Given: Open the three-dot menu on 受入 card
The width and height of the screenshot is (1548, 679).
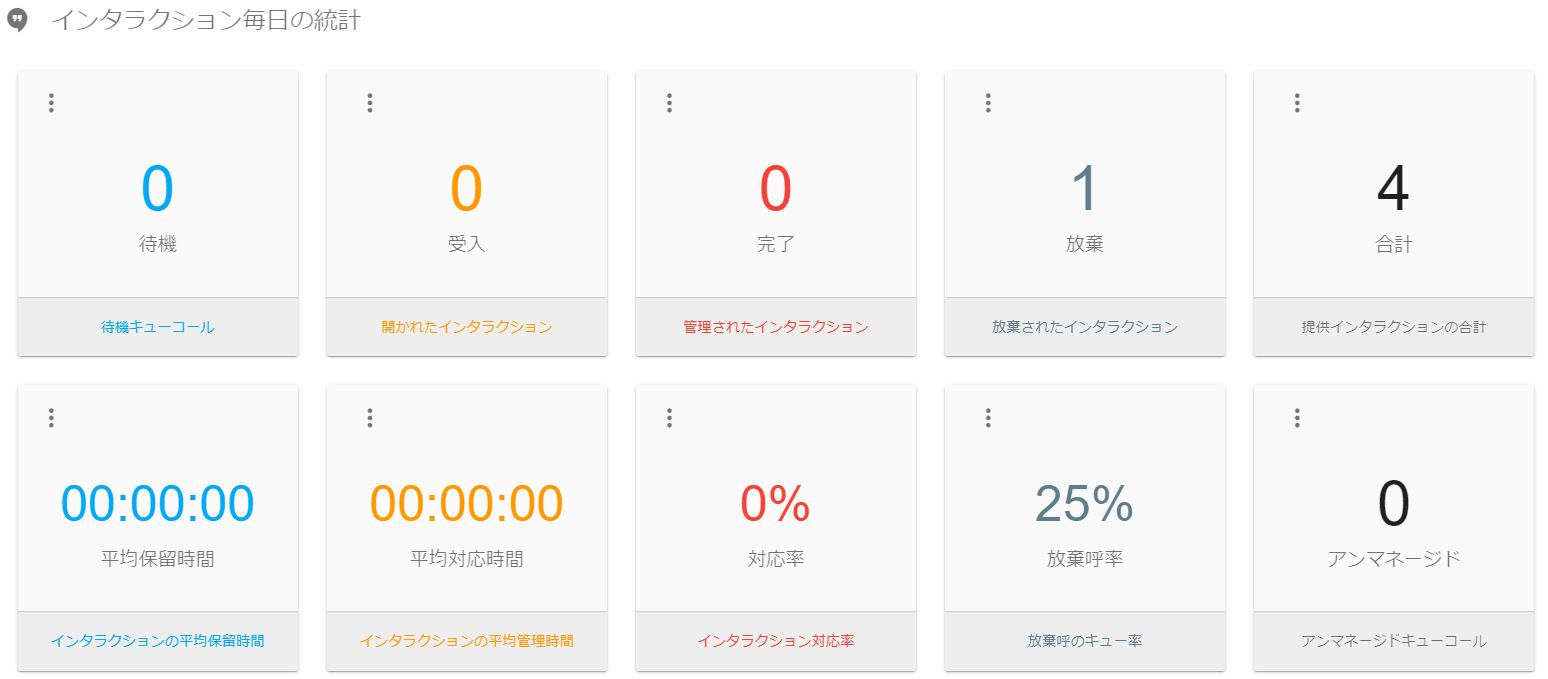Looking at the screenshot, I should [369, 103].
